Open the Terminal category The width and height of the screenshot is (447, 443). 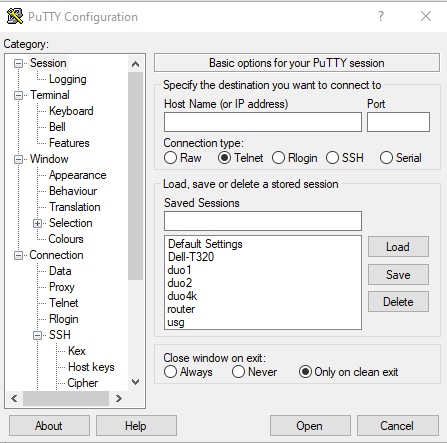click(x=50, y=95)
